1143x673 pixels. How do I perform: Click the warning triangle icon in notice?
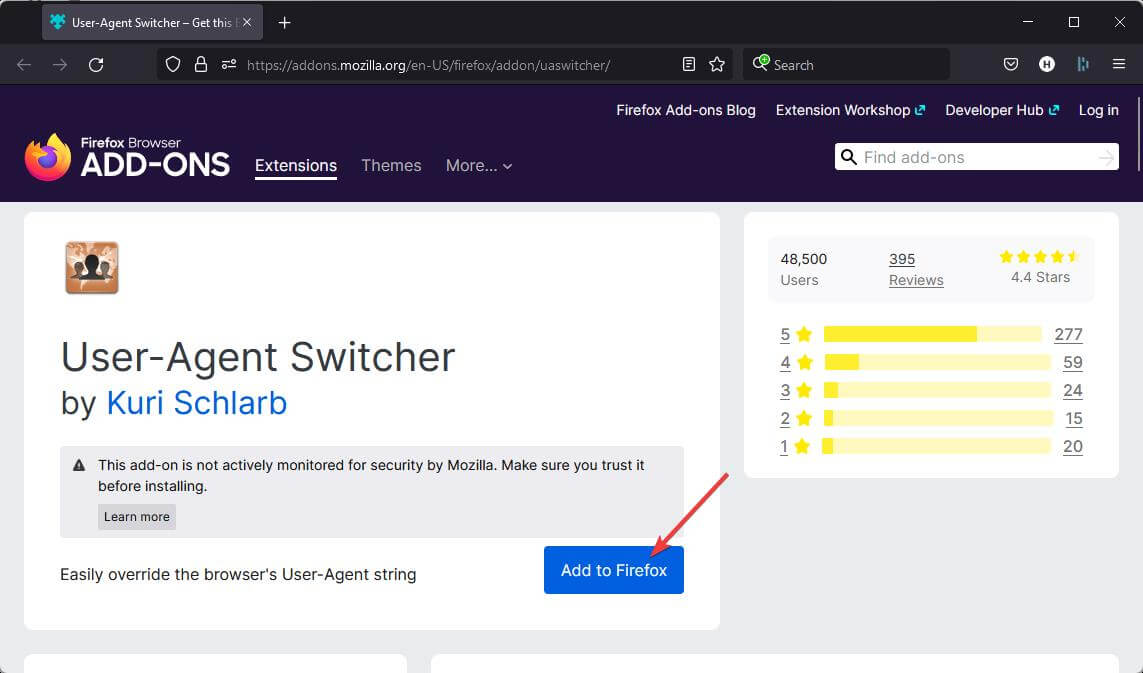pyautogui.click(x=79, y=465)
